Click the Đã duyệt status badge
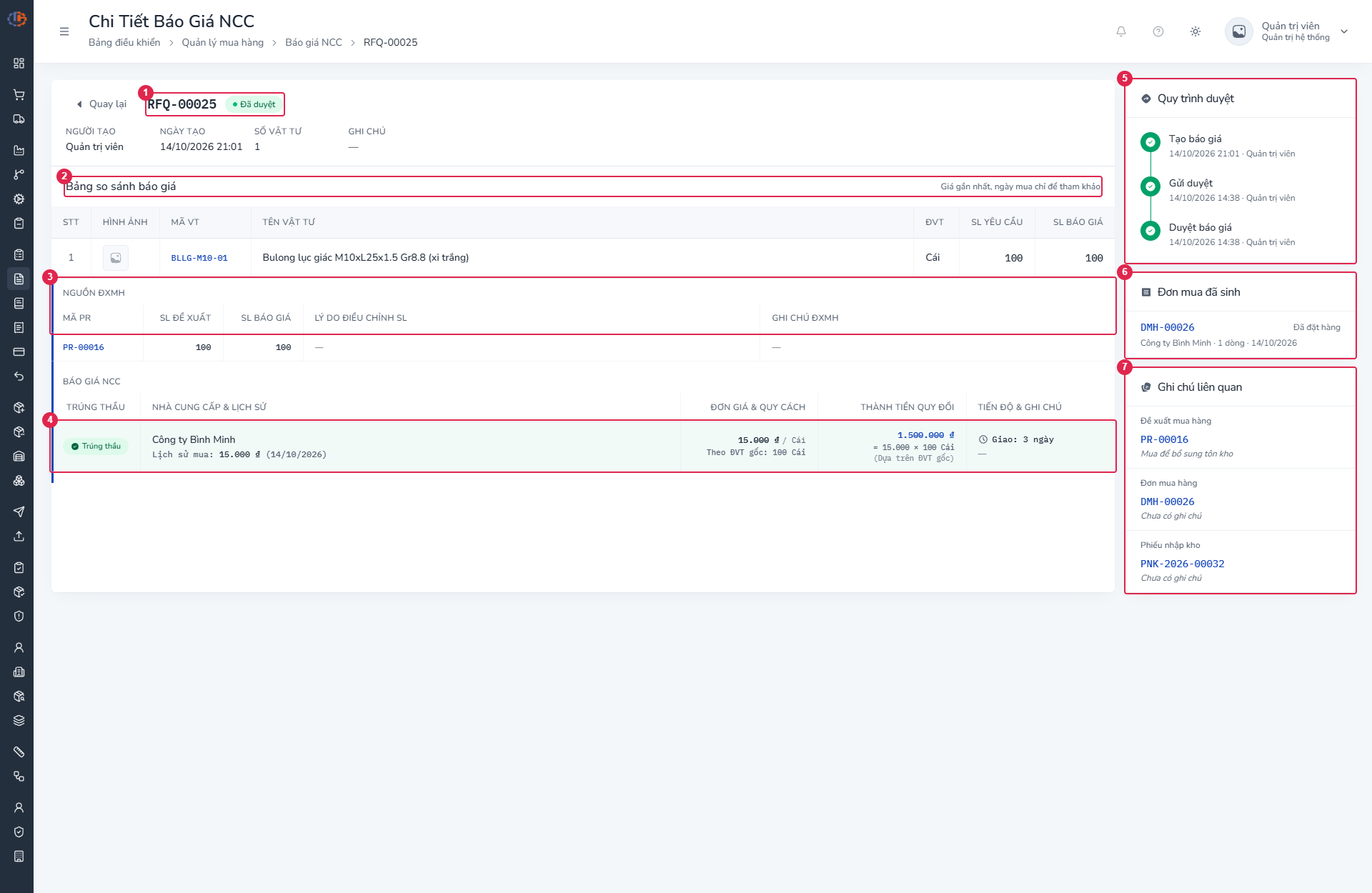The image size is (1372, 893). [254, 104]
